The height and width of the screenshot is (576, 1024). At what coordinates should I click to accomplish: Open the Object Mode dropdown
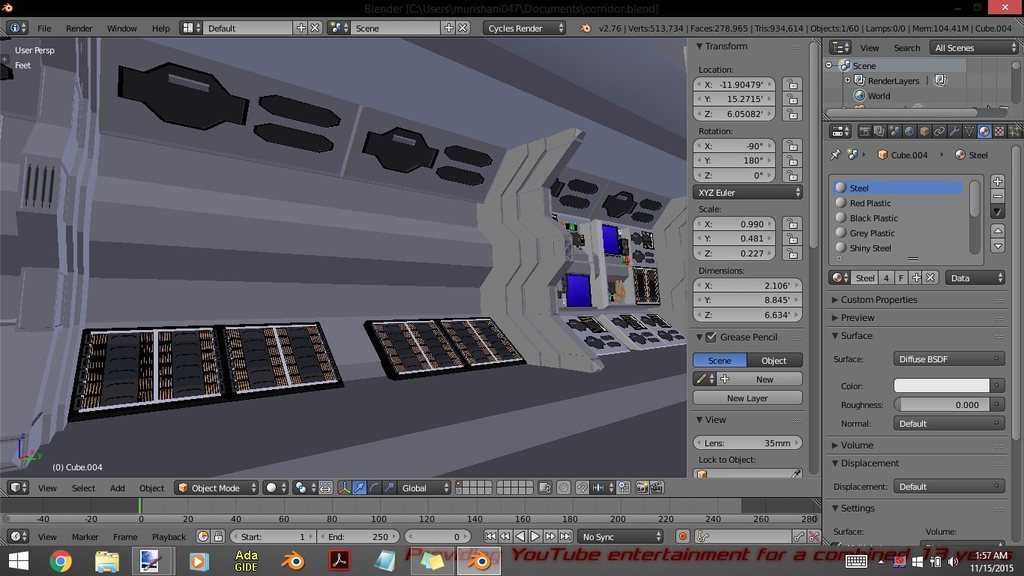pyautogui.click(x=216, y=488)
